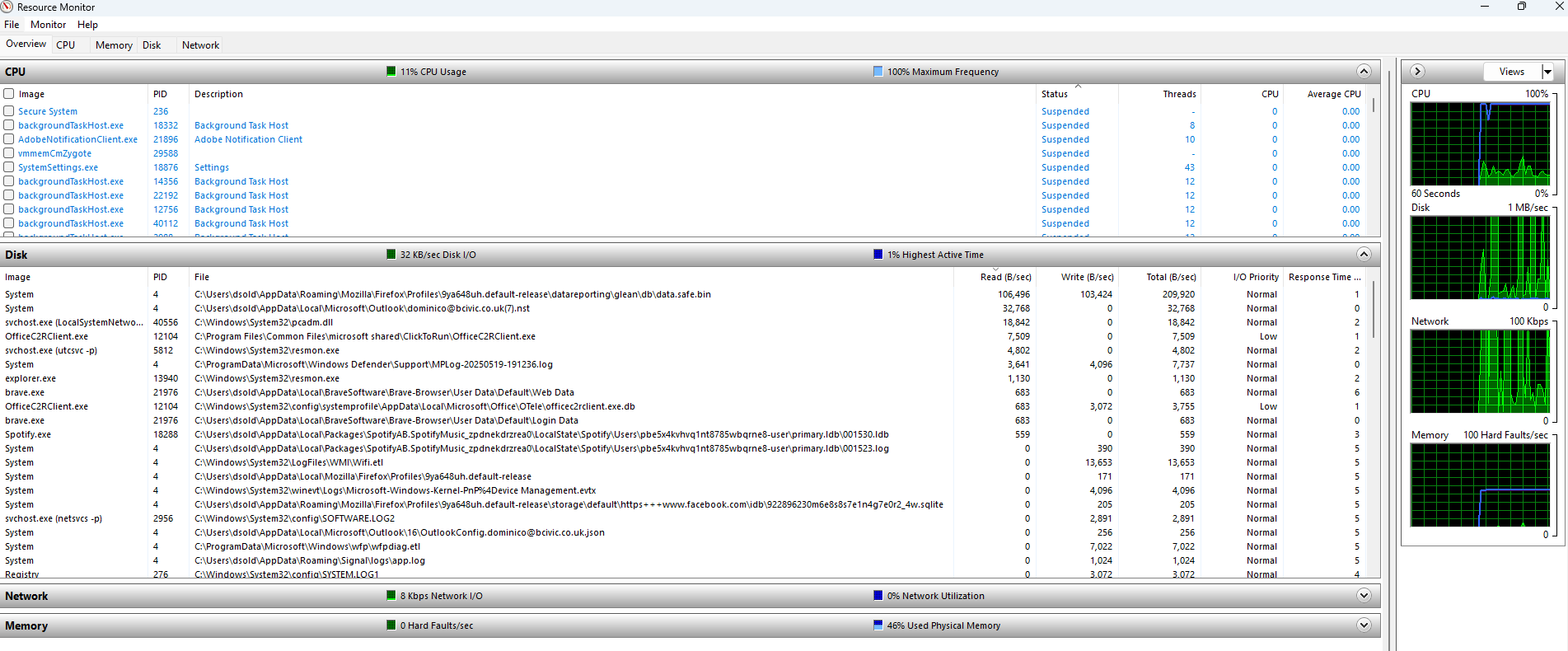Click the green Network I/O indicator square
This screenshot has height=651, width=1568.
391,596
